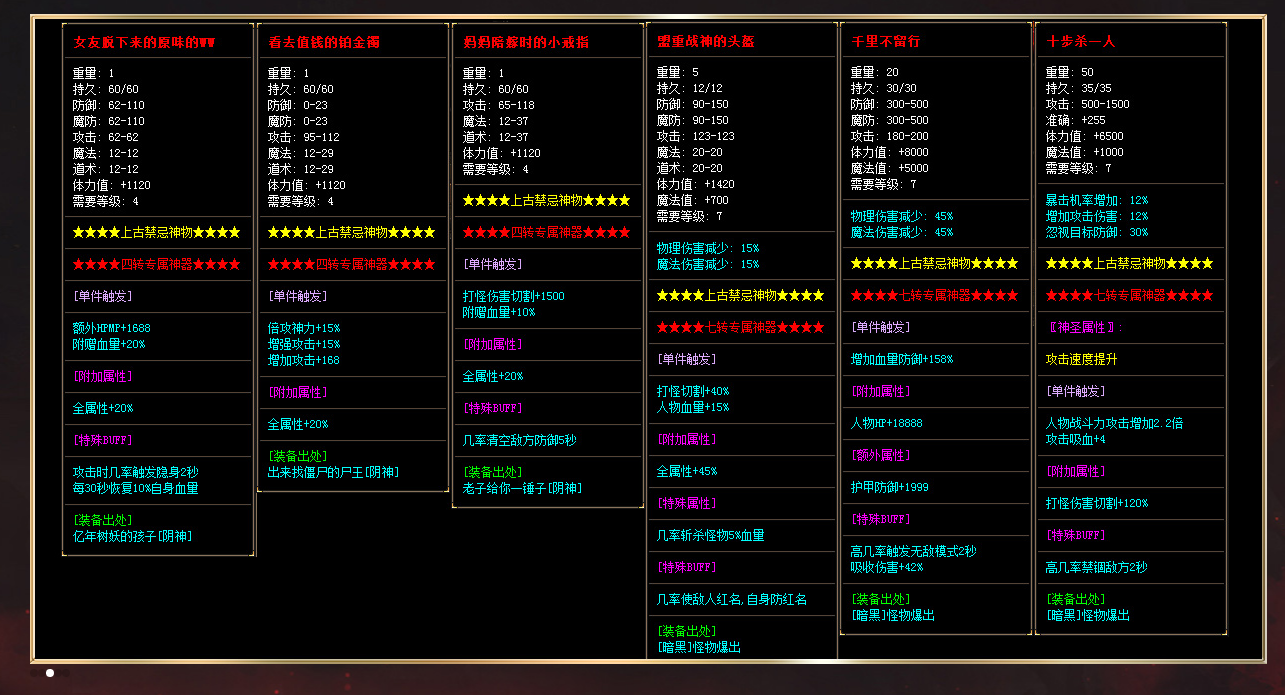
Task: Select the 千里不留行 item title
Action: 885,42
